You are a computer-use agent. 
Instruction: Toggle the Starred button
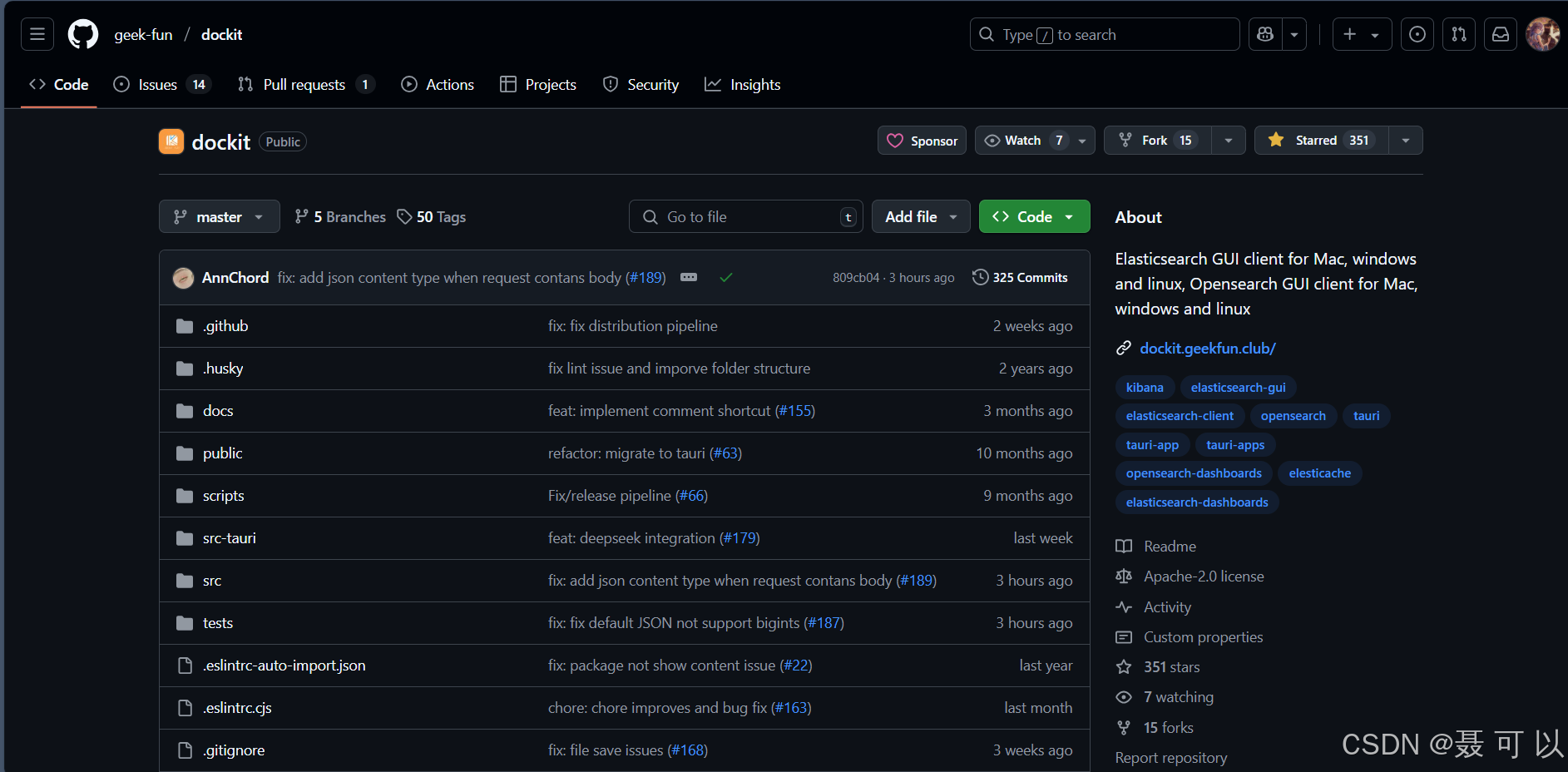[x=1321, y=141]
